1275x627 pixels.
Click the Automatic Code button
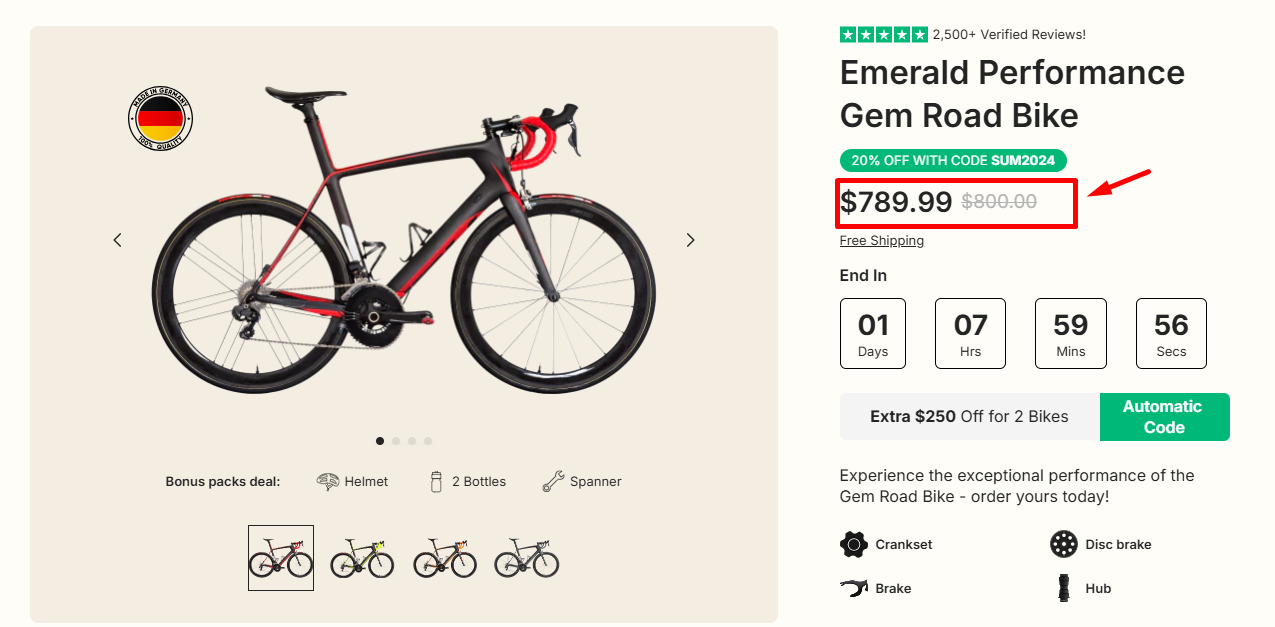[x=1164, y=417]
